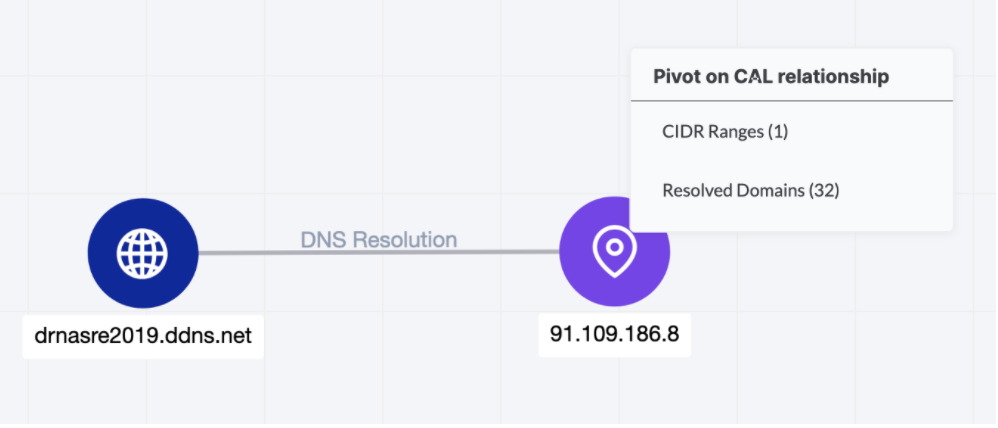The image size is (998, 428).
Task: Click the dark blue circle of the ddns.net host
Action: [143, 253]
